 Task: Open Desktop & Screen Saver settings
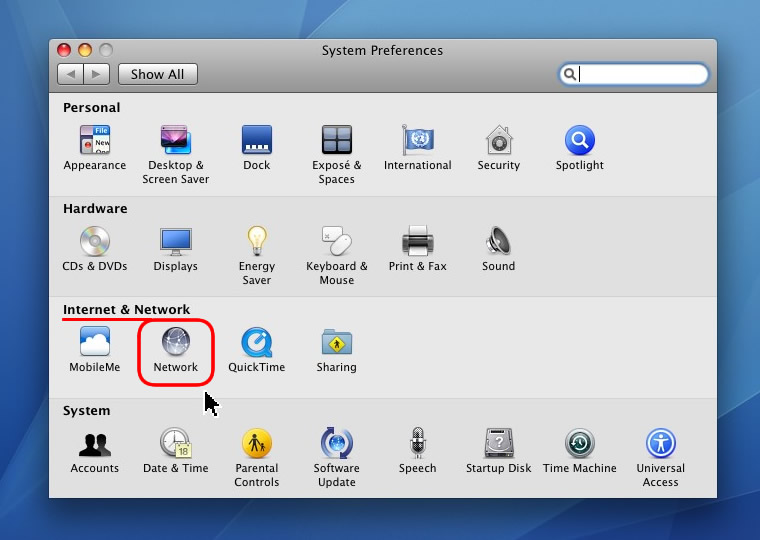[175, 141]
